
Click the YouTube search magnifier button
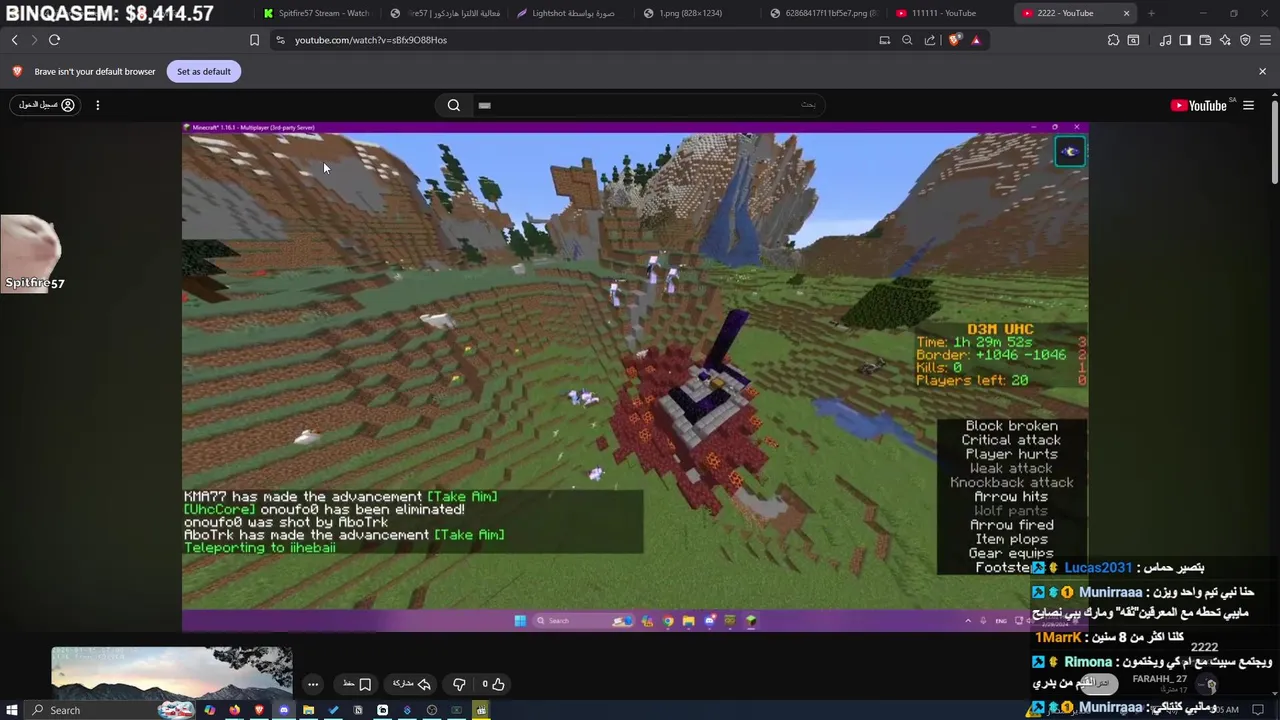pos(454,105)
